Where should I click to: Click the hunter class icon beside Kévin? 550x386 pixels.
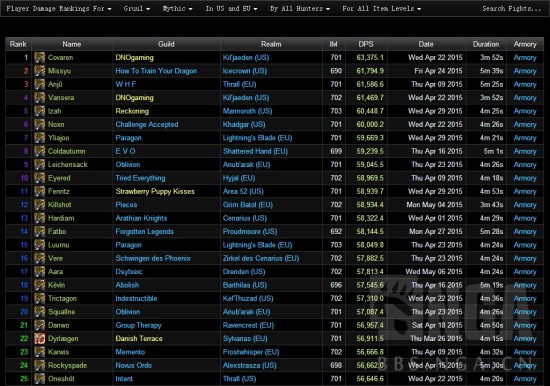[40, 285]
